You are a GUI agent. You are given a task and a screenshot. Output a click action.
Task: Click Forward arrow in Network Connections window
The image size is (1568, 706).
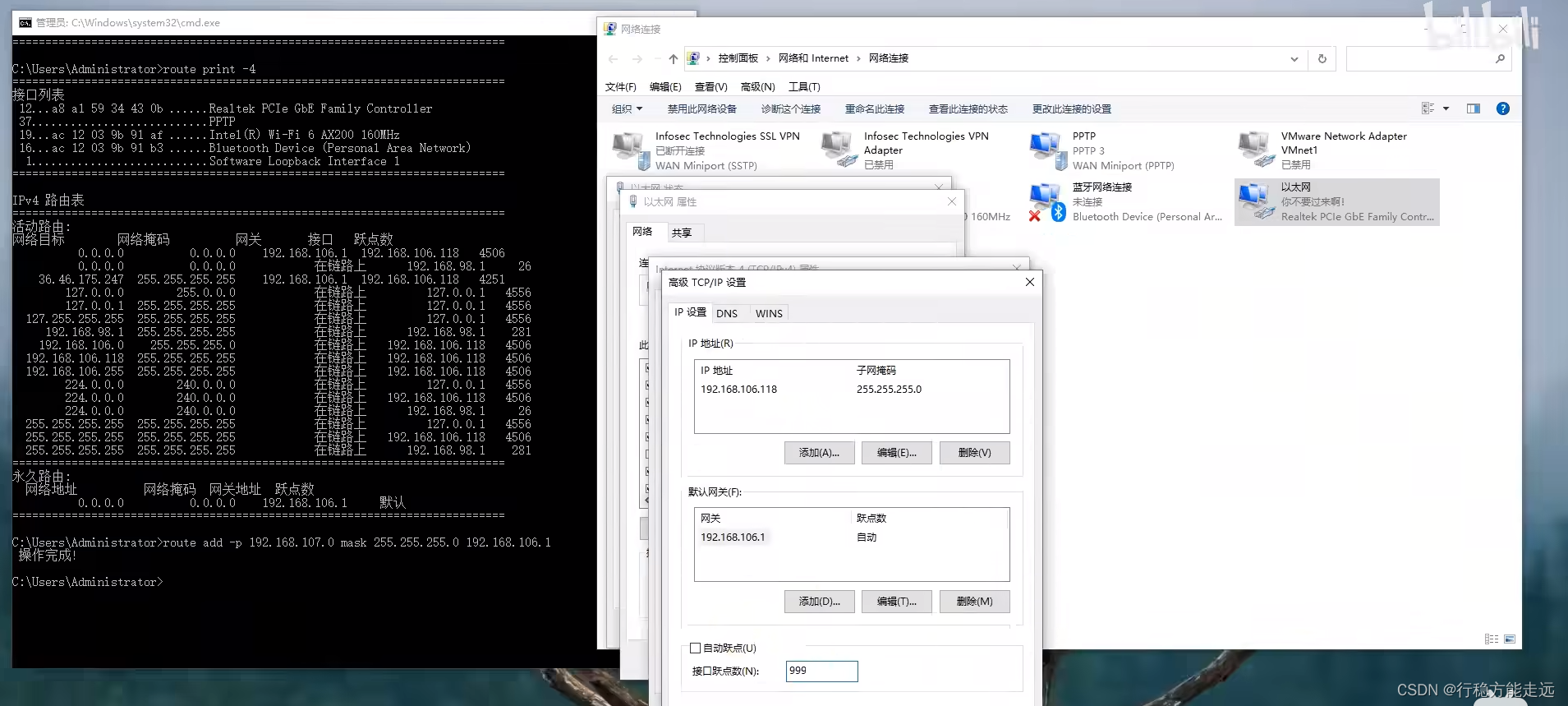click(x=637, y=58)
